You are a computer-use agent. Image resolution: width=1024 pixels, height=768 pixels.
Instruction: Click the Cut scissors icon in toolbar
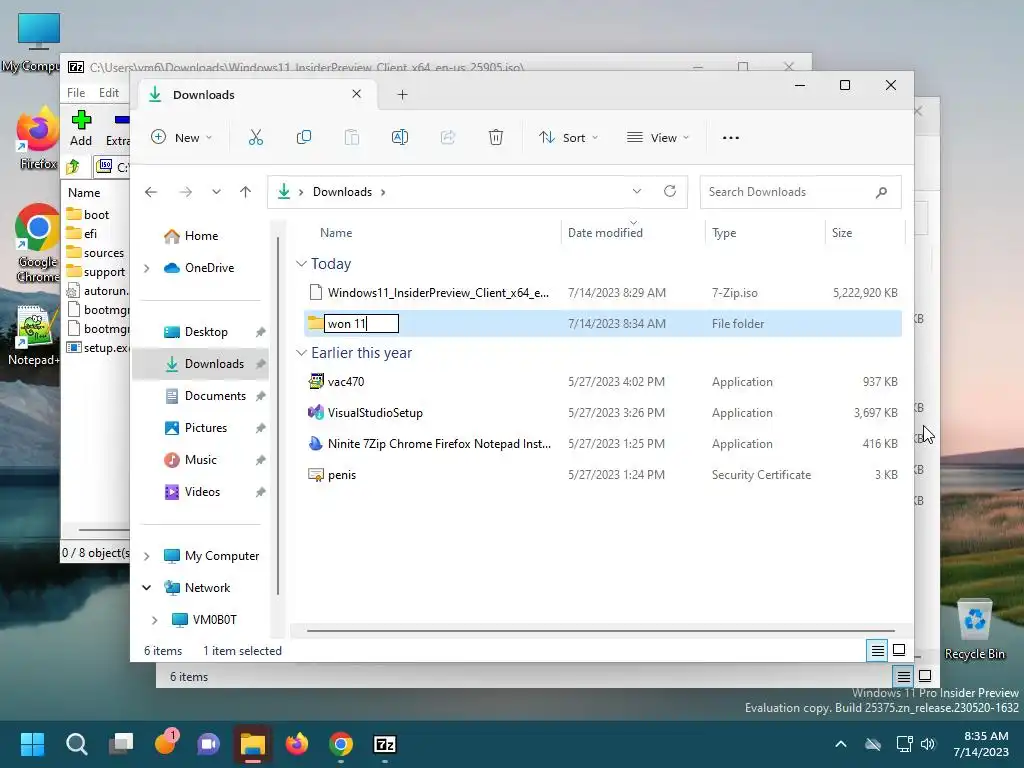[255, 137]
